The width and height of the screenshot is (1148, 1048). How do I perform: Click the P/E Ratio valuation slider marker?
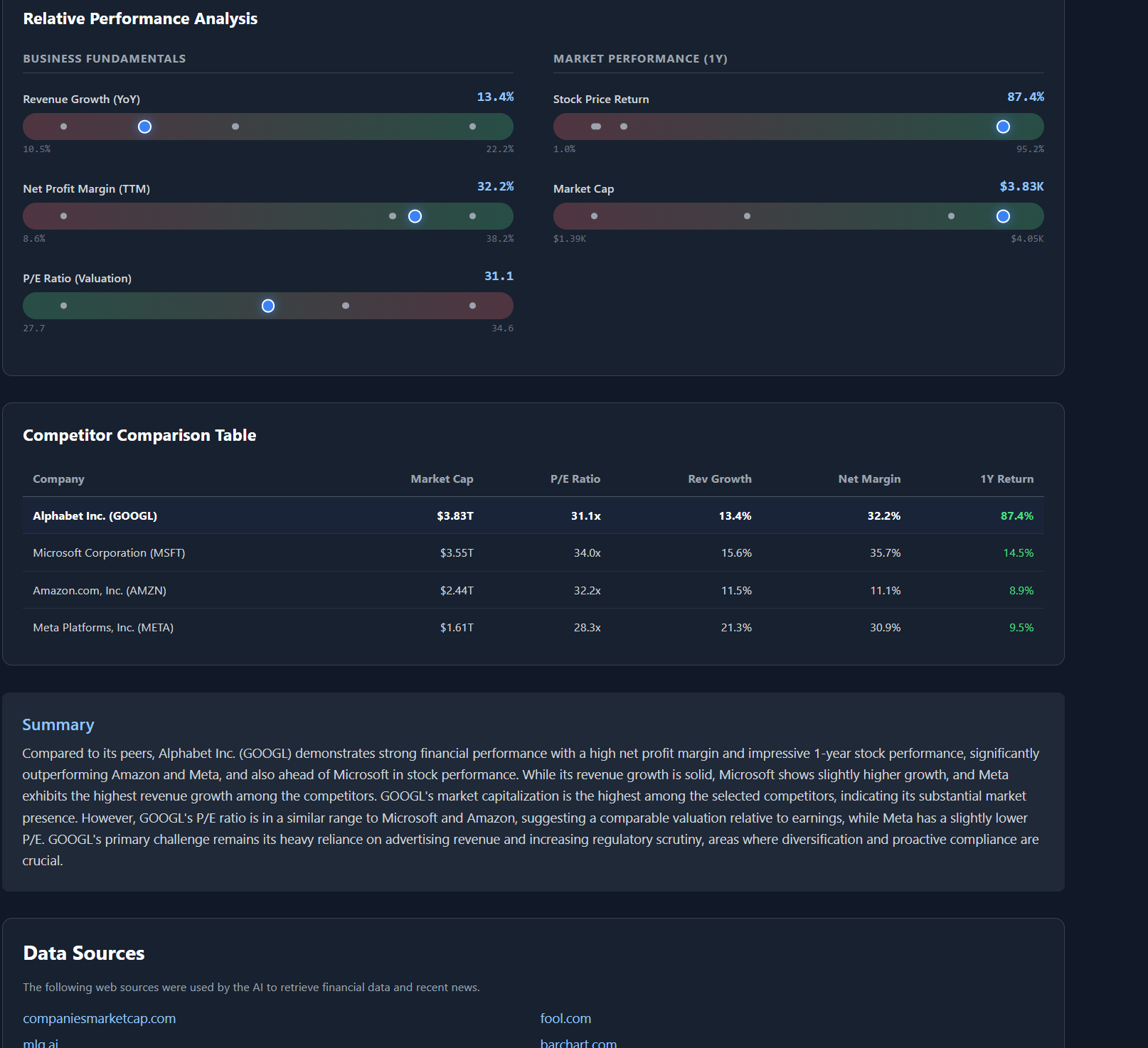[x=268, y=306]
